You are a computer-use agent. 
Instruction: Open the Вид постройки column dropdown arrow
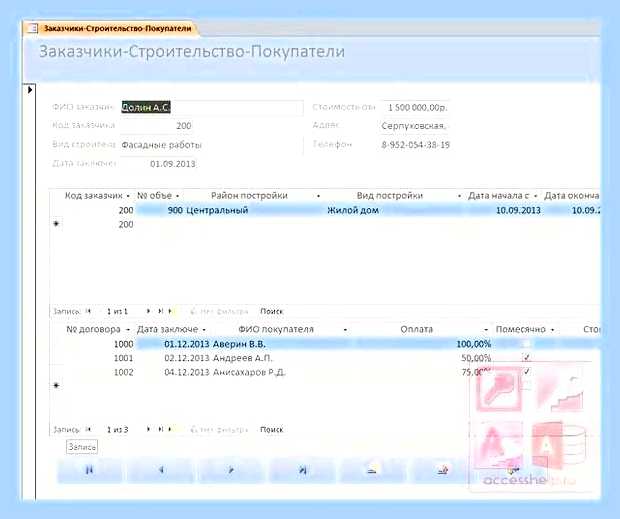click(x=459, y=196)
